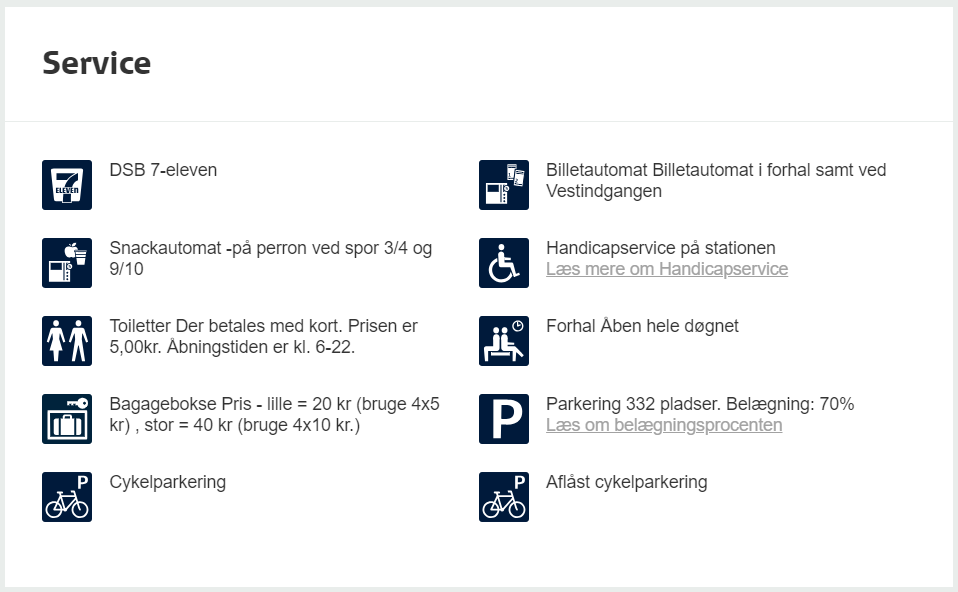
Task: Click the Aflåst cykelparkering bicycle icon
Action: click(503, 497)
